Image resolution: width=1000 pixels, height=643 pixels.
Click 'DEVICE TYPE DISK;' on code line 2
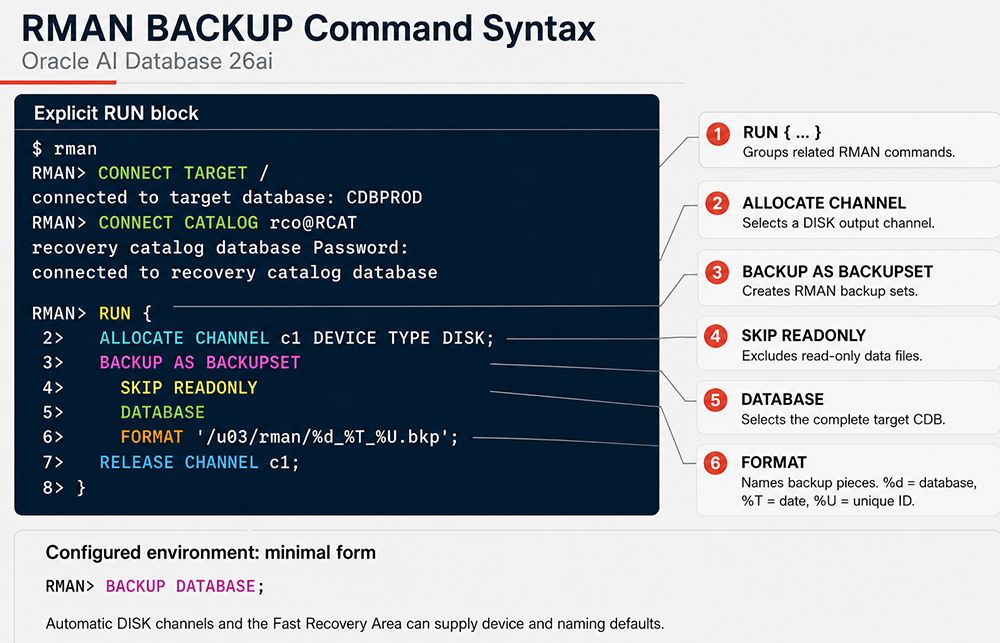point(404,339)
